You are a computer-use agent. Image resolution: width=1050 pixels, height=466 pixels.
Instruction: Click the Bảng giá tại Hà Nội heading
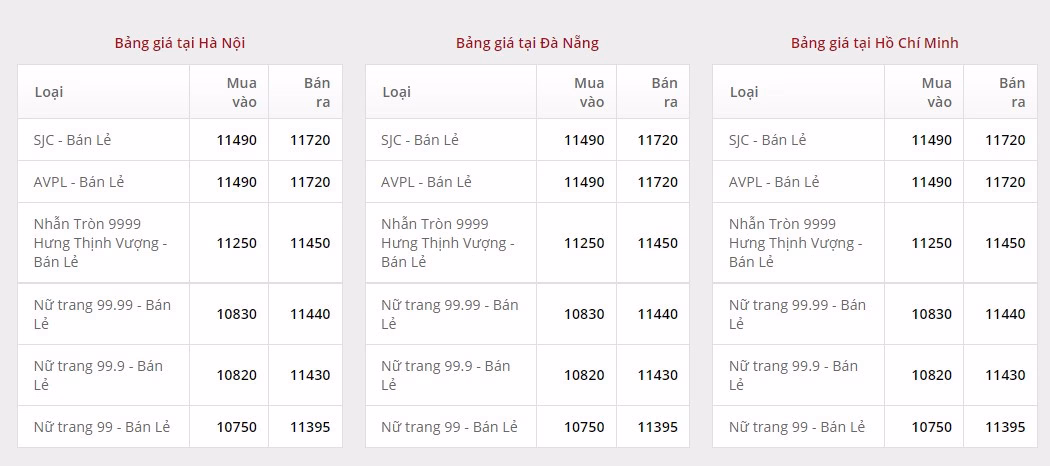180,43
